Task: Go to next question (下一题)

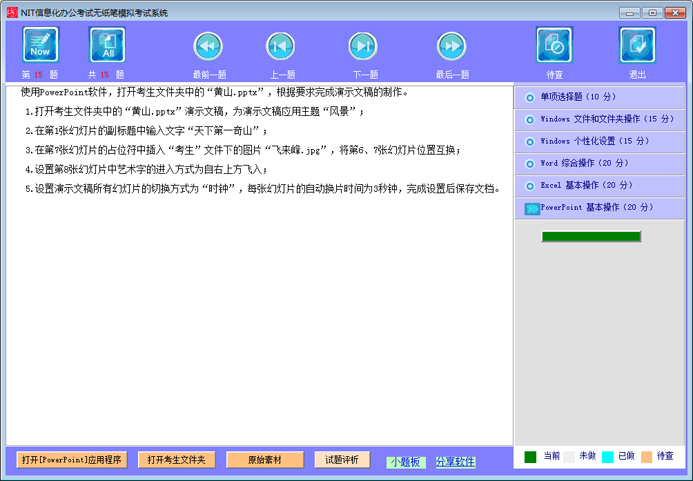Action: 363,46
